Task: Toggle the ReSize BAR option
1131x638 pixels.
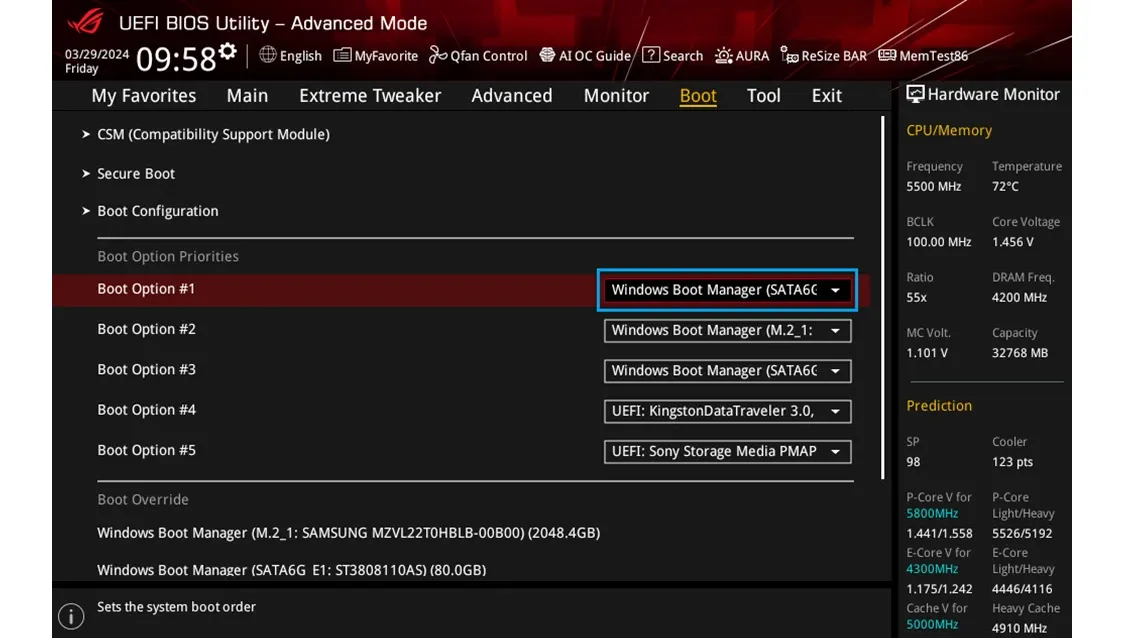Action: click(x=834, y=56)
